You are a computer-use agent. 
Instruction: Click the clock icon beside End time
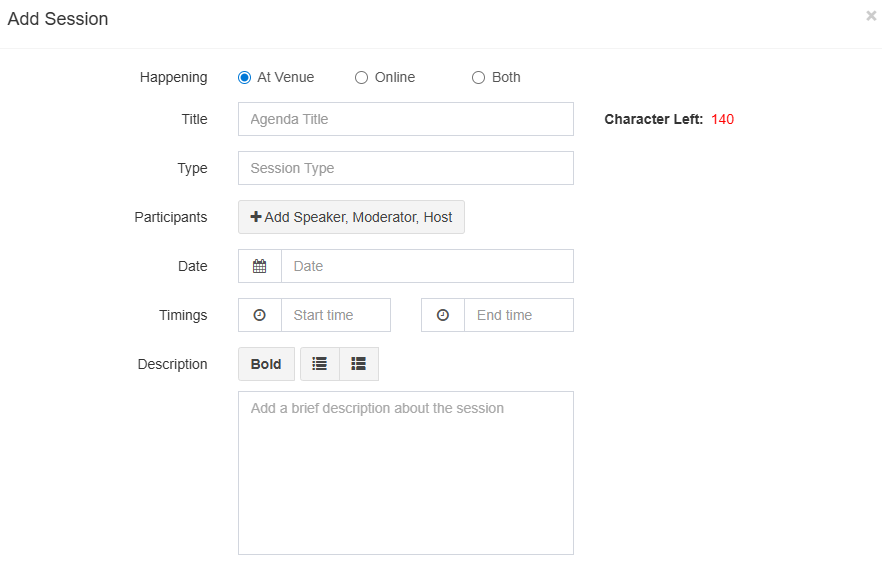pos(443,315)
